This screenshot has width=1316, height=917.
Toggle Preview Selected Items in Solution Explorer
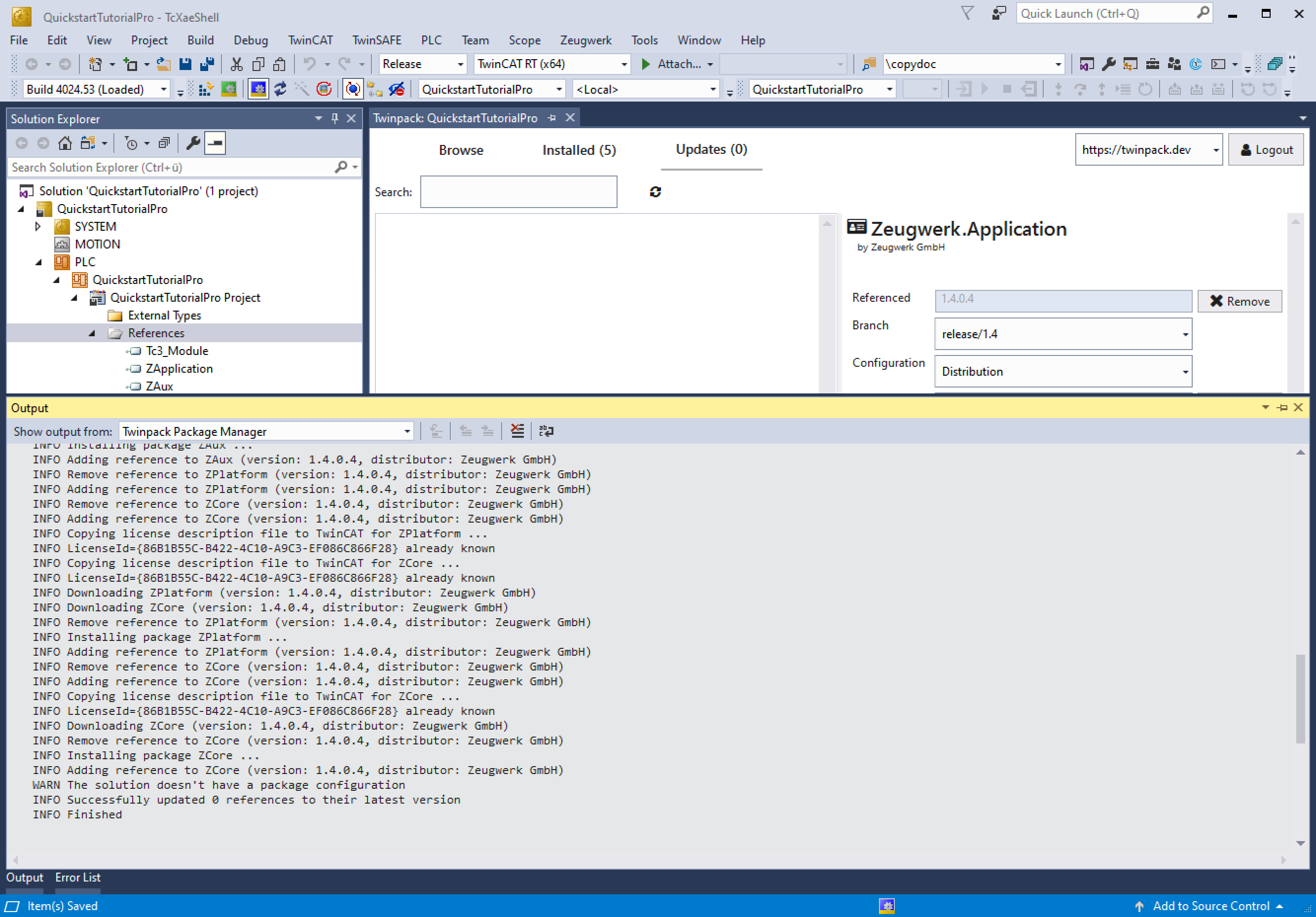216,143
